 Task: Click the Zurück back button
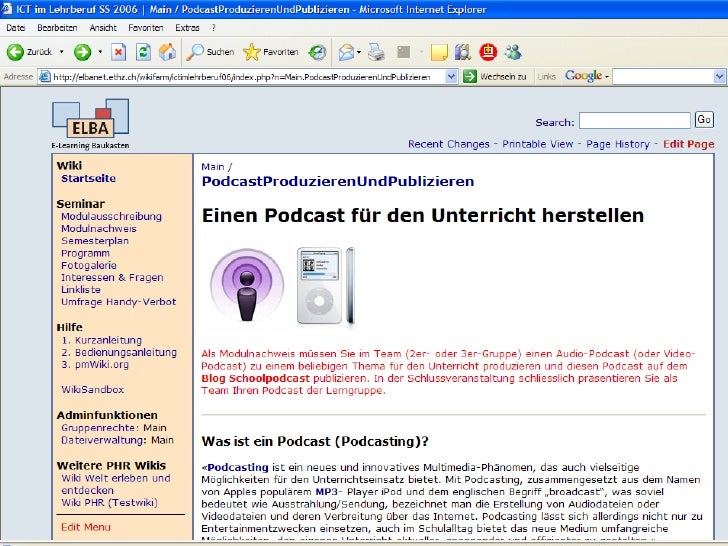[30, 52]
